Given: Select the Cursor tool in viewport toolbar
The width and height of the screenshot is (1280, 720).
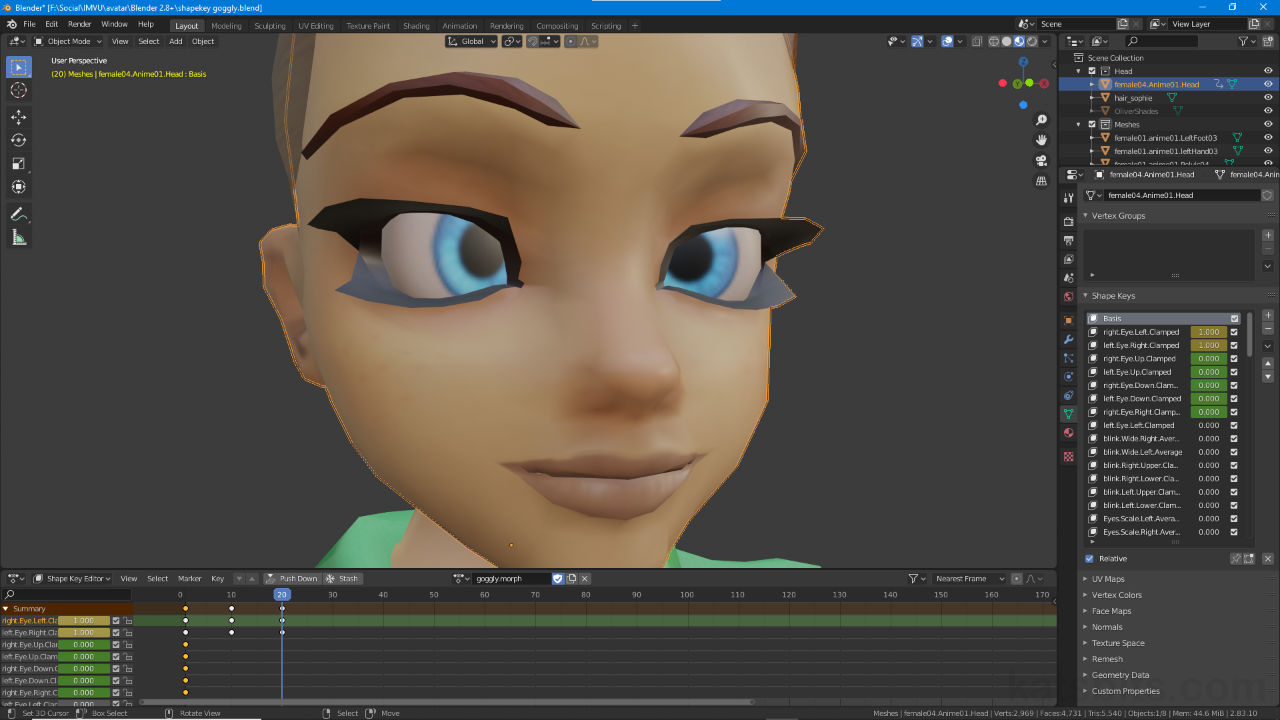Looking at the screenshot, I should point(18,90).
